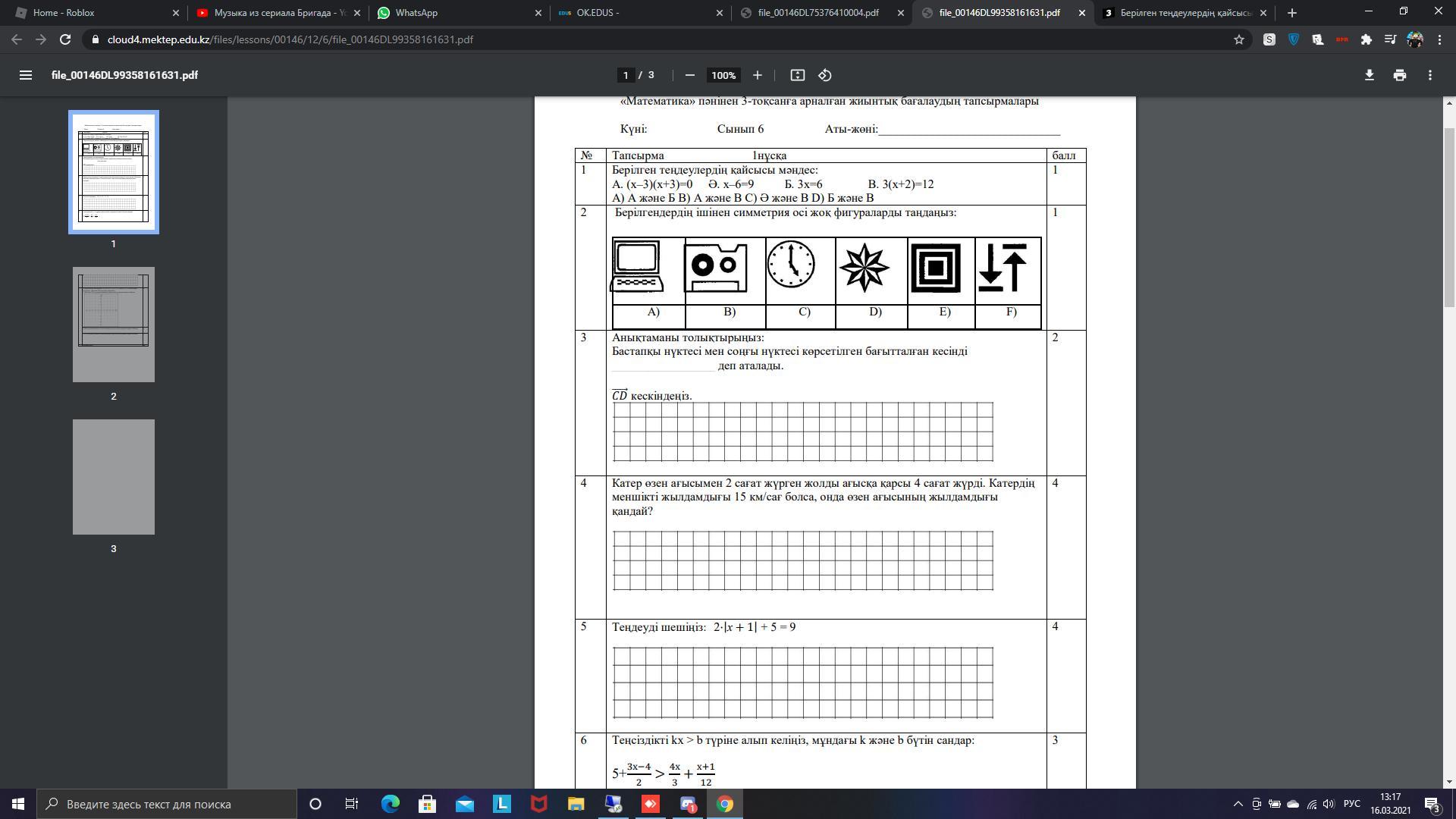
Task: Download the PDF file
Action: [x=1369, y=75]
